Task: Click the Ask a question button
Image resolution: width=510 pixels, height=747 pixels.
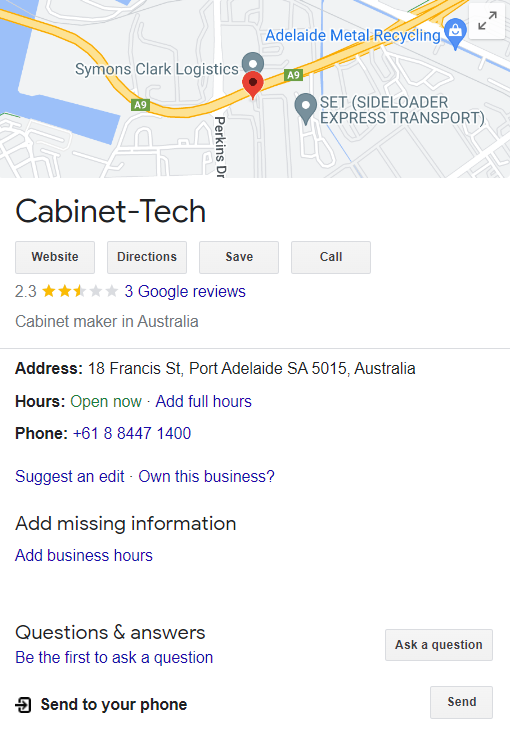Action: [x=439, y=645]
